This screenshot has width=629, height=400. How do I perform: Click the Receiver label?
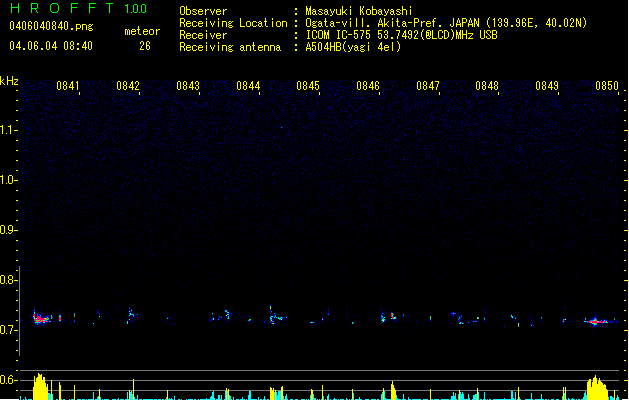pos(203,35)
